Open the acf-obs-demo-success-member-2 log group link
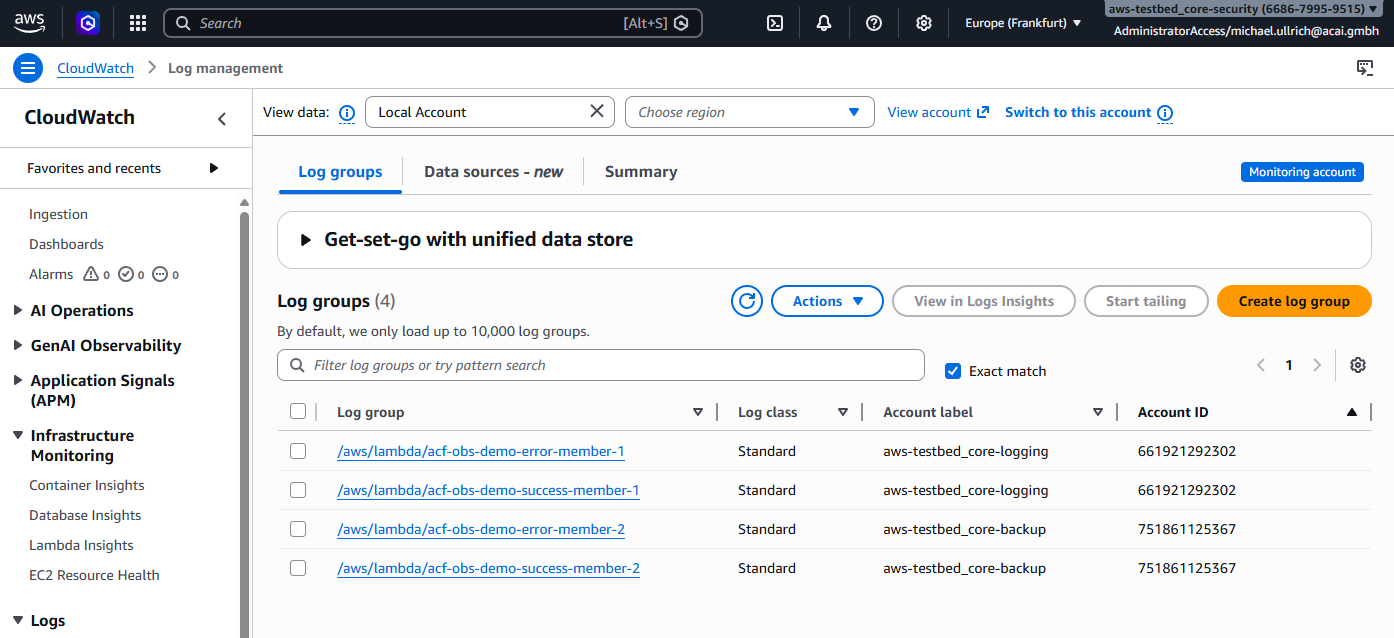Image resolution: width=1394 pixels, height=638 pixels. (488, 568)
